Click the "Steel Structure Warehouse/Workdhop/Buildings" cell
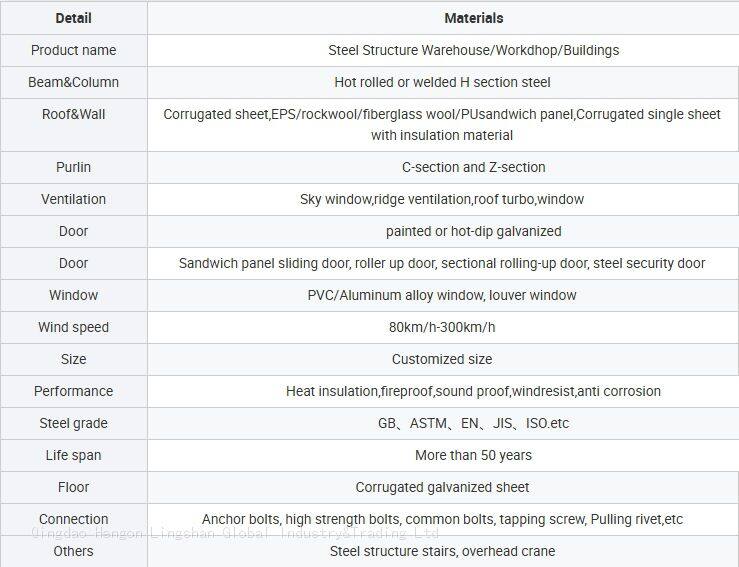Screen dimensions: 739x567 473,50
